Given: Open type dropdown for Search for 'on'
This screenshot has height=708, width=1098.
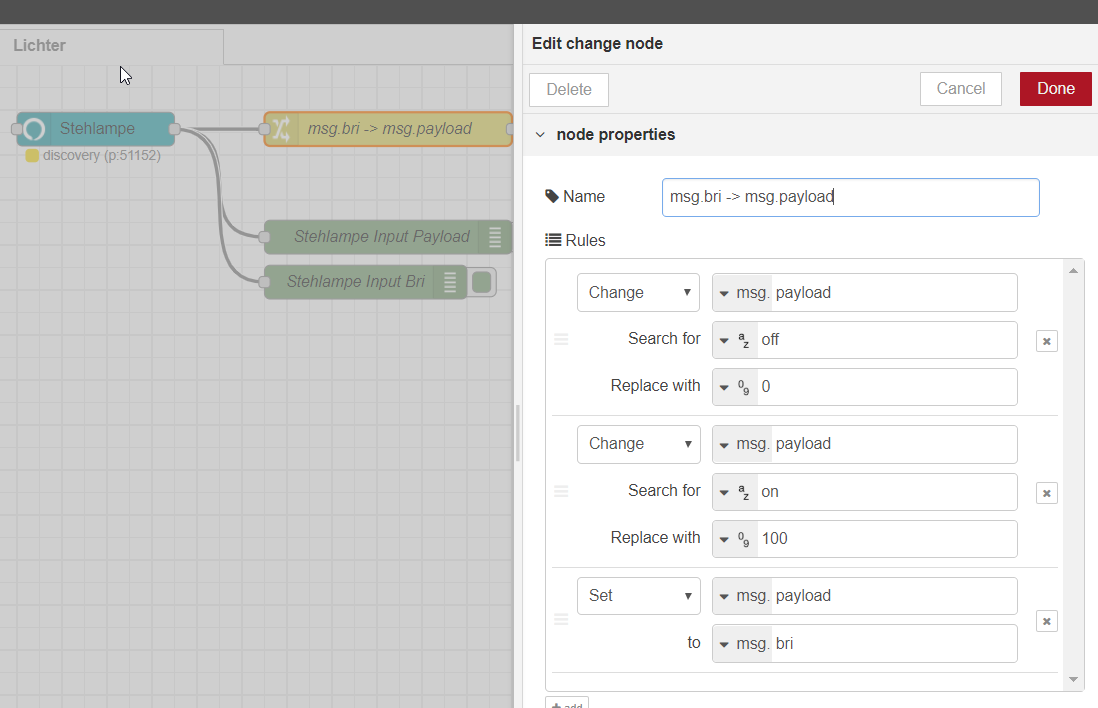Looking at the screenshot, I should tap(724, 492).
